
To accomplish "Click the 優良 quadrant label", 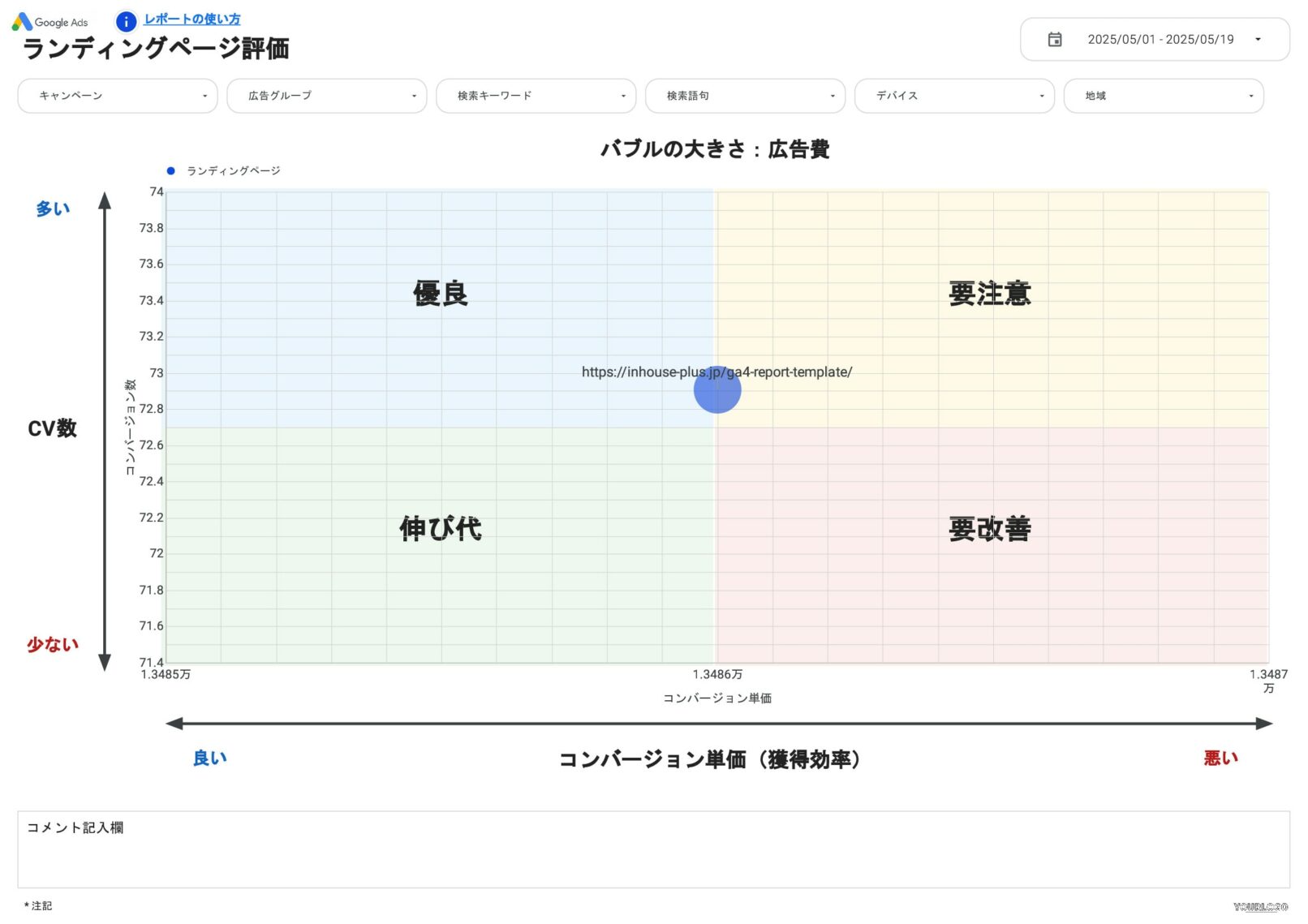I will click(x=440, y=294).
